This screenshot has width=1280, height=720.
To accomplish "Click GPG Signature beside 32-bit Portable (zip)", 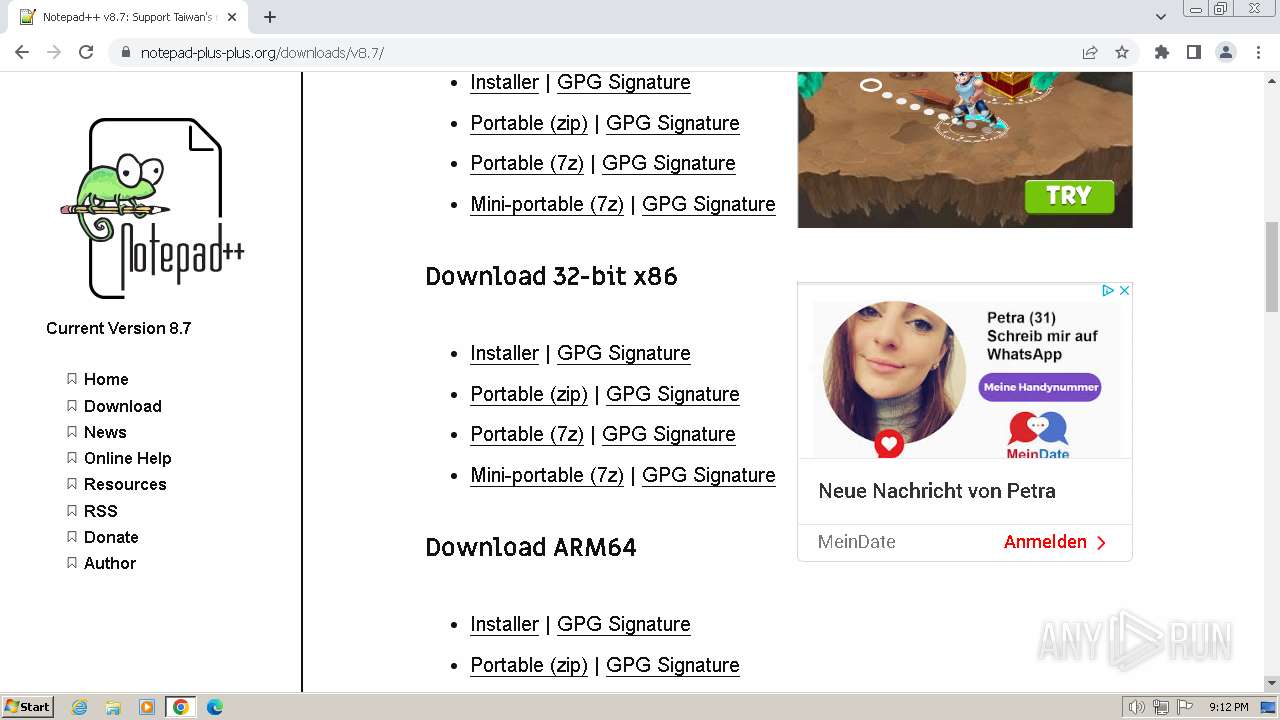I will tap(672, 394).
